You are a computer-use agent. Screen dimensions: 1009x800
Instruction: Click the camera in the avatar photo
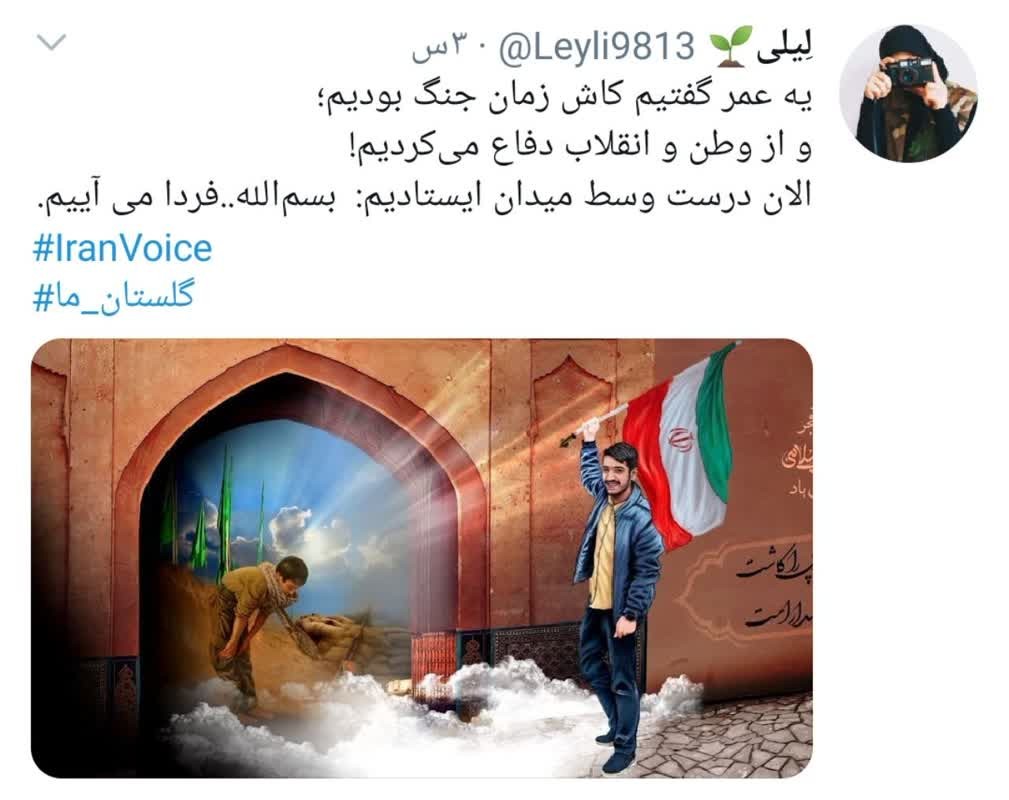909,71
